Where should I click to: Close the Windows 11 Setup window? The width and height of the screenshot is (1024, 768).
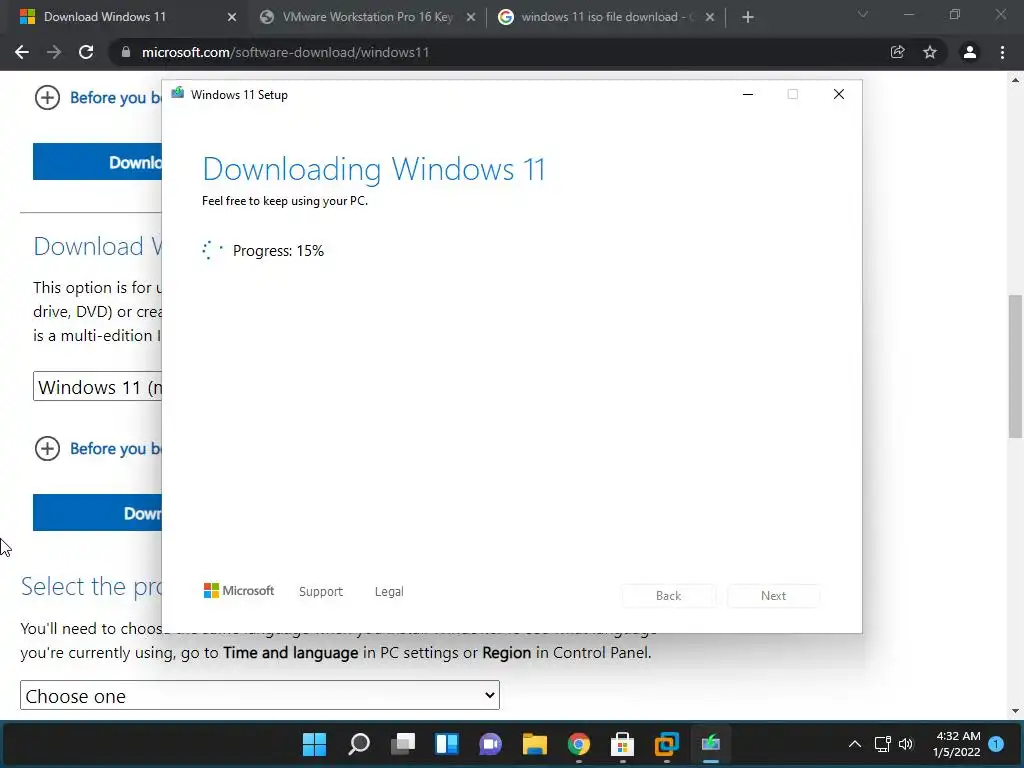click(x=839, y=95)
